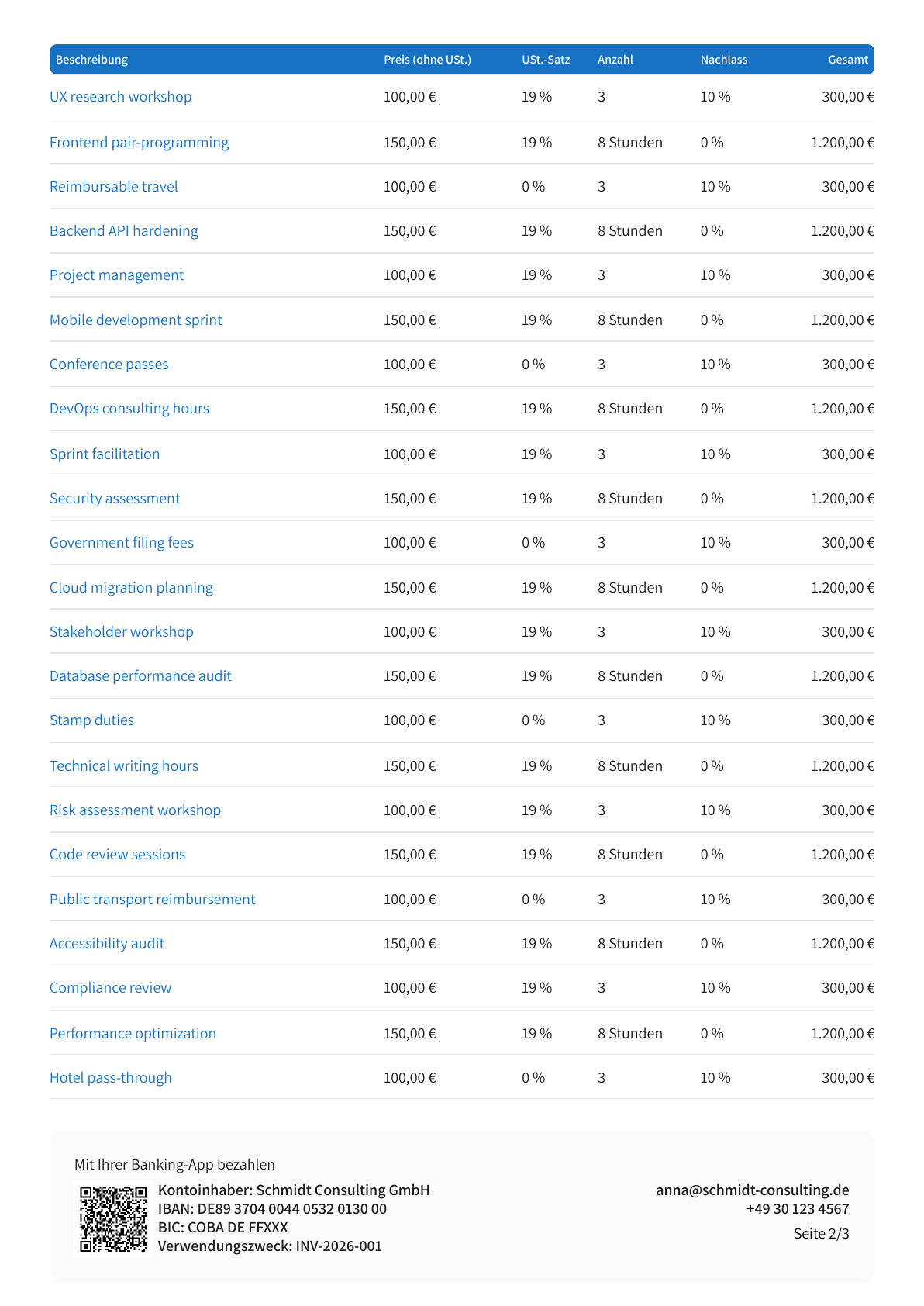Select the Public transport reimbursement link

pos(152,900)
